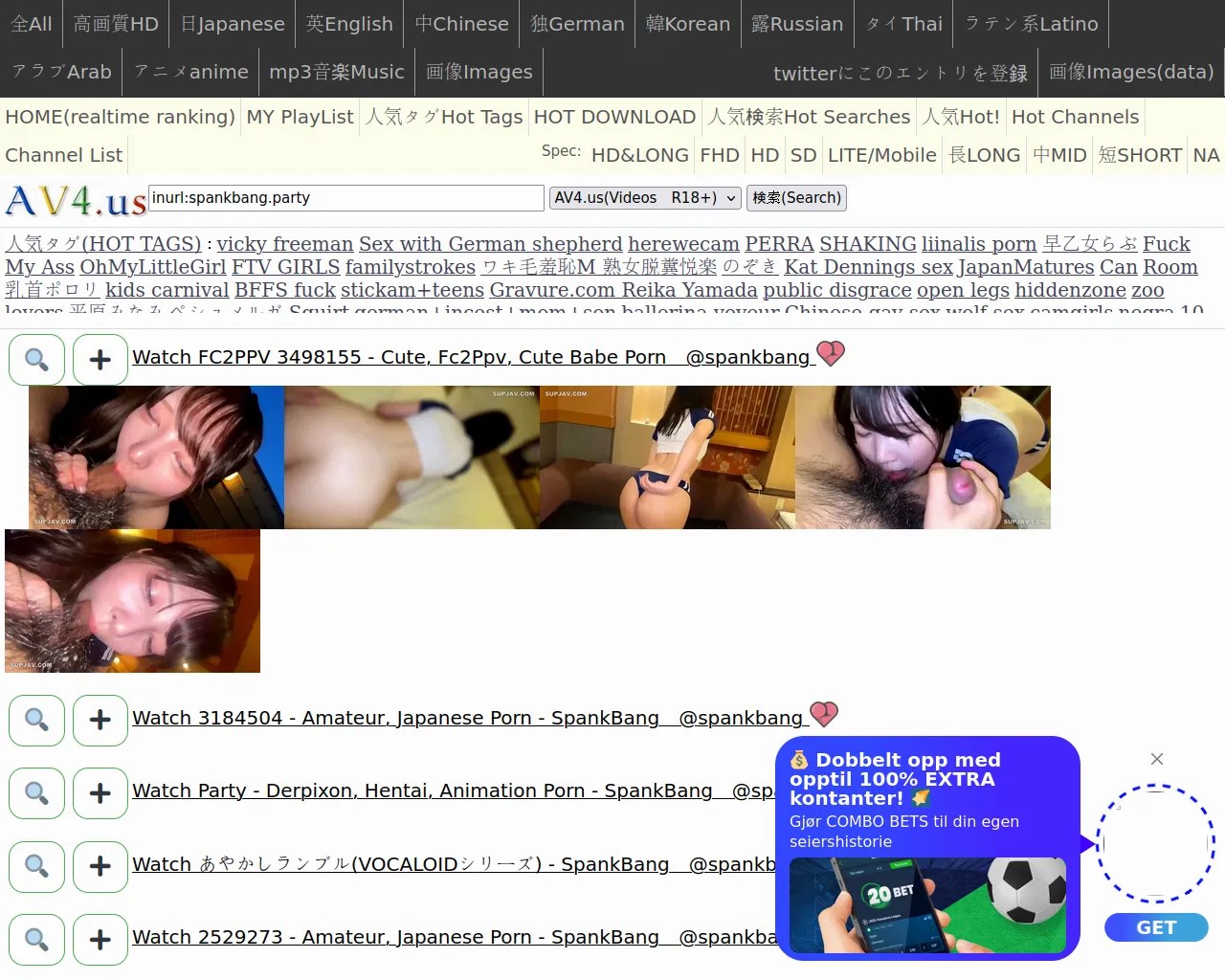The height and width of the screenshot is (980, 1225).
Task: Open MY PlayList
Action: click(301, 117)
